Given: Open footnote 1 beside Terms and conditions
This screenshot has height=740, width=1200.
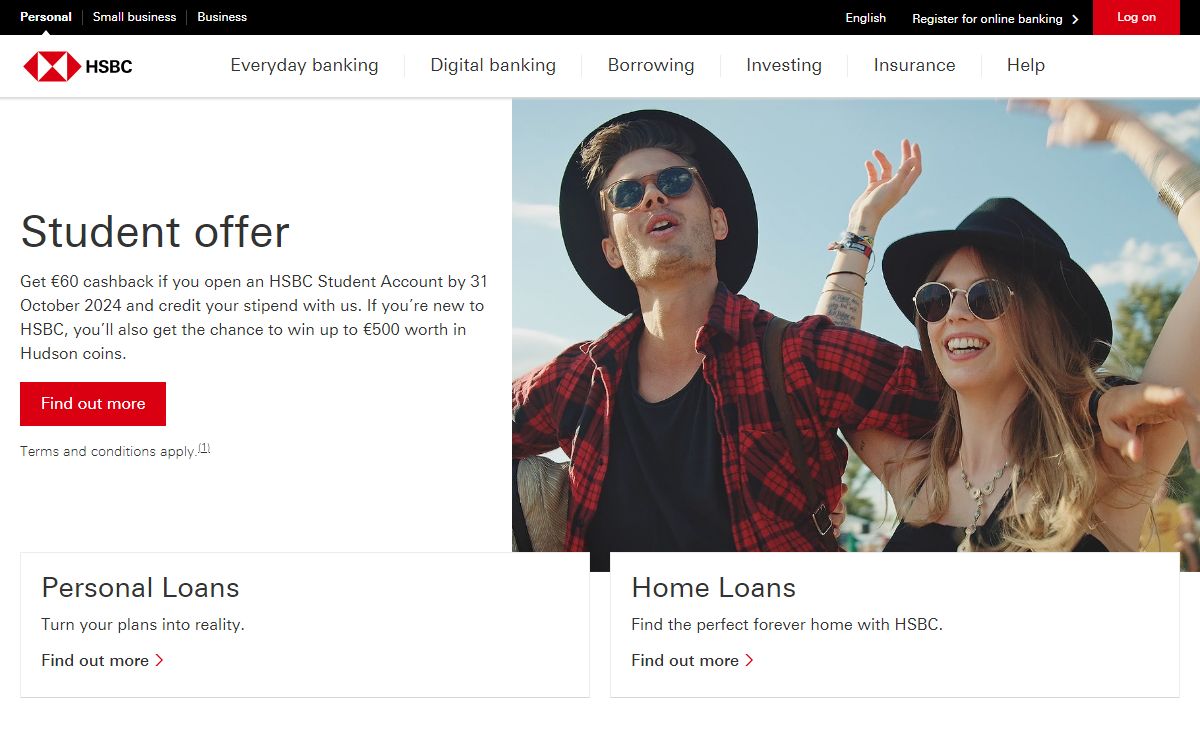Looking at the screenshot, I should (204, 448).
